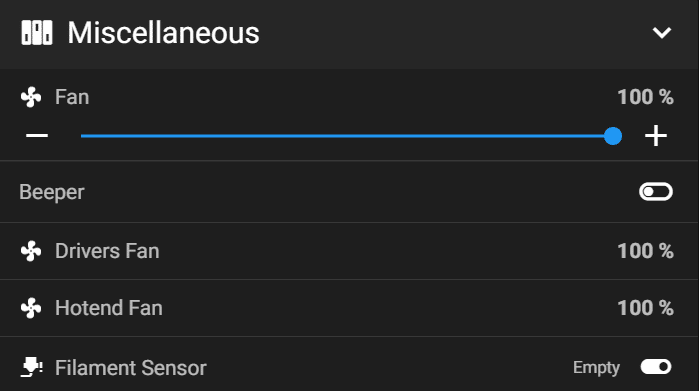Select the Hotend Fan row label
This screenshot has width=699, height=391.
(109, 308)
